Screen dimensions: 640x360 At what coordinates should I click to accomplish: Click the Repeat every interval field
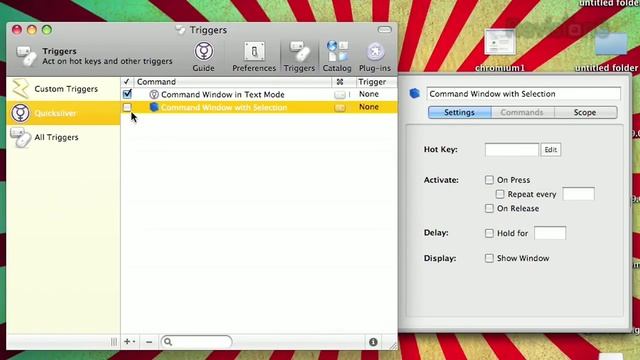[578, 194]
